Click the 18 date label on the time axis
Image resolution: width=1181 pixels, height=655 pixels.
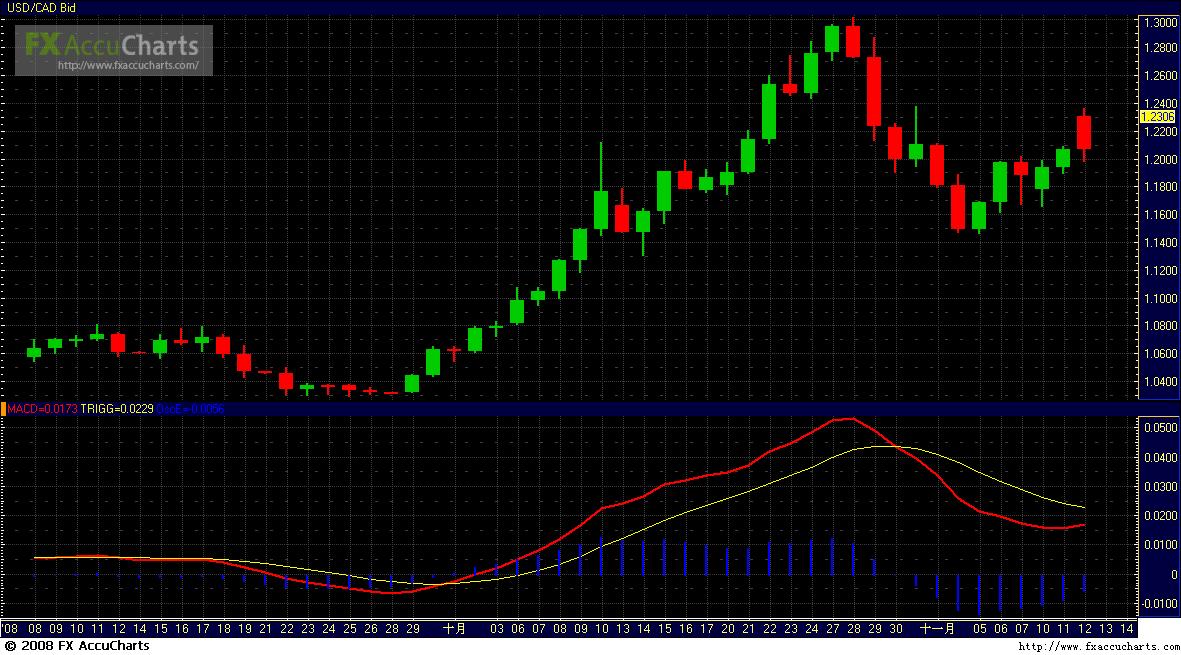pyautogui.click(x=224, y=629)
